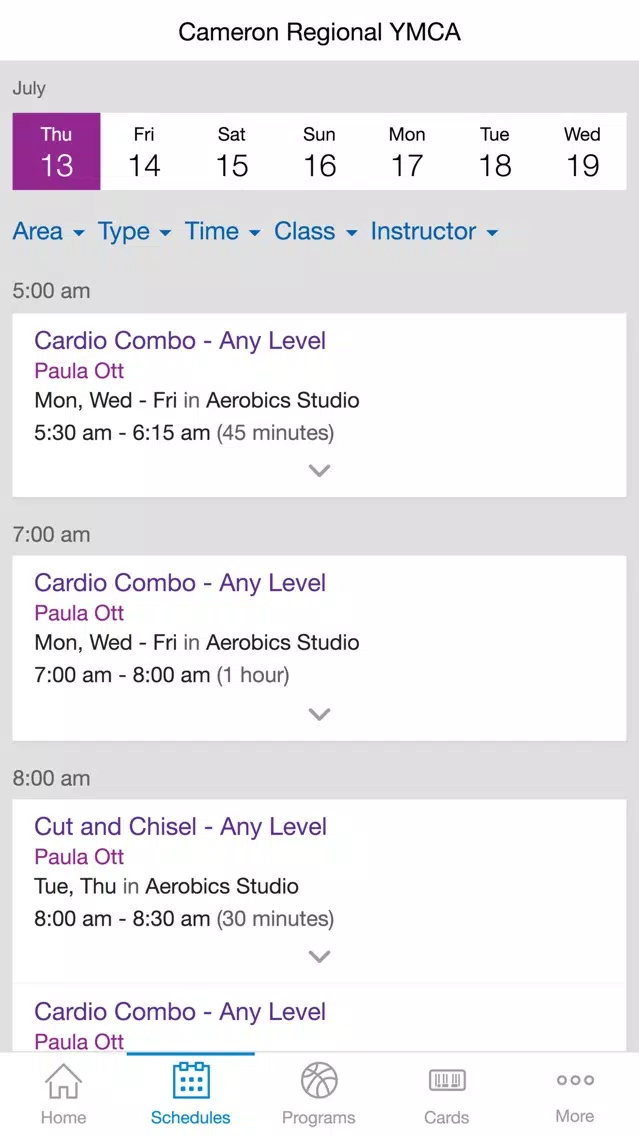Viewport: 639px width, 1136px height.
Task: Open the Home tab icon
Action: tap(64, 1081)
